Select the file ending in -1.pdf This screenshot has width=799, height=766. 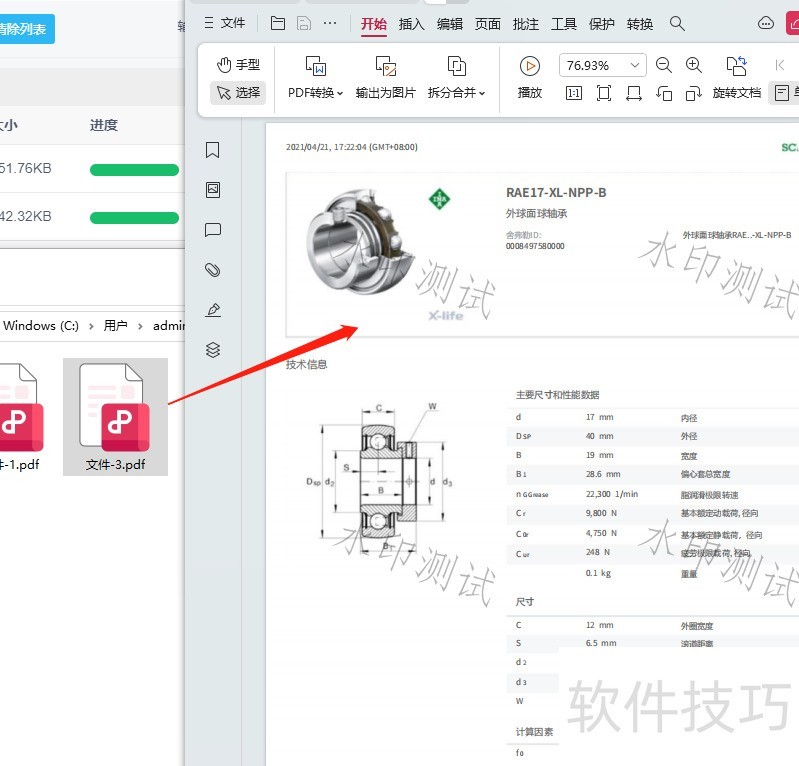(19, 417)
